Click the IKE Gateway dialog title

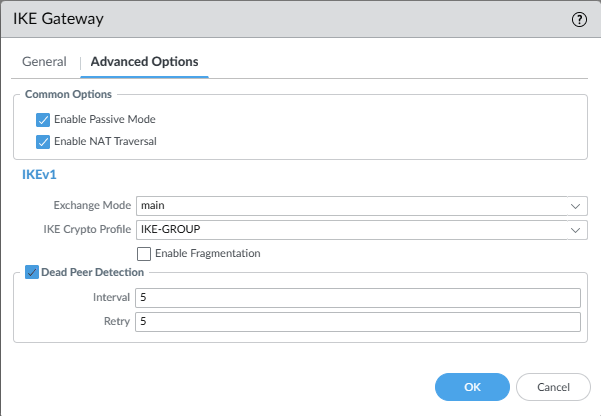click(58, 19)
